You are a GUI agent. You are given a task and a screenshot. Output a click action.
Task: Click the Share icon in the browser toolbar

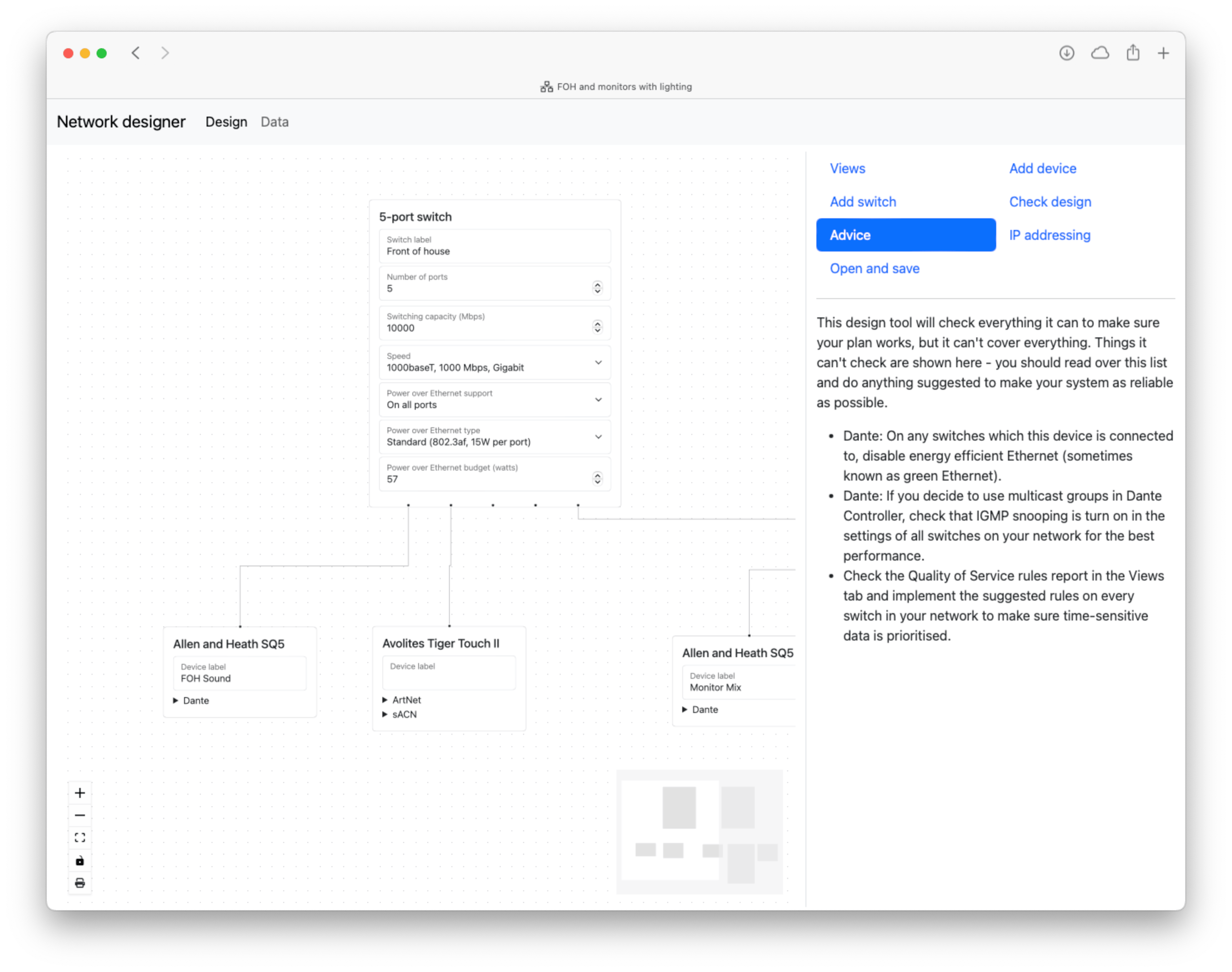coord(1132,52)
